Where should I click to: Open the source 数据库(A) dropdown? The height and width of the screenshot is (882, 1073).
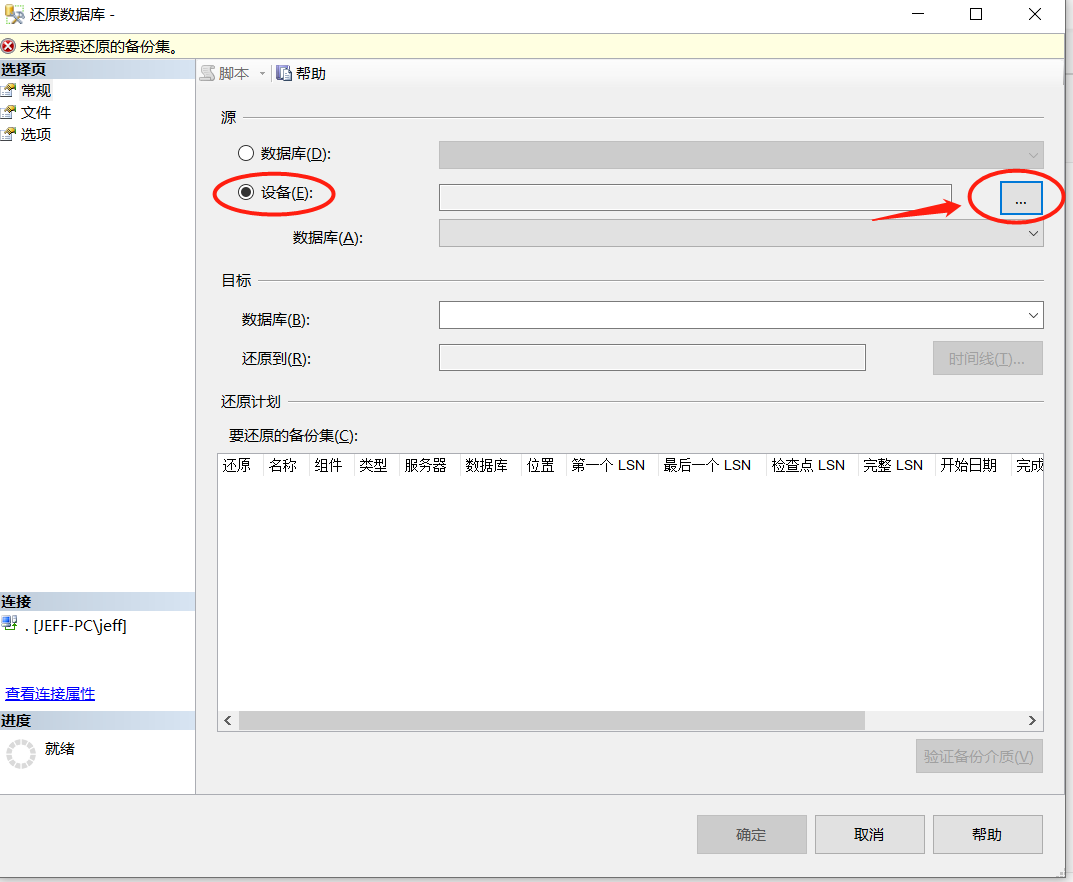coord(741,233)
